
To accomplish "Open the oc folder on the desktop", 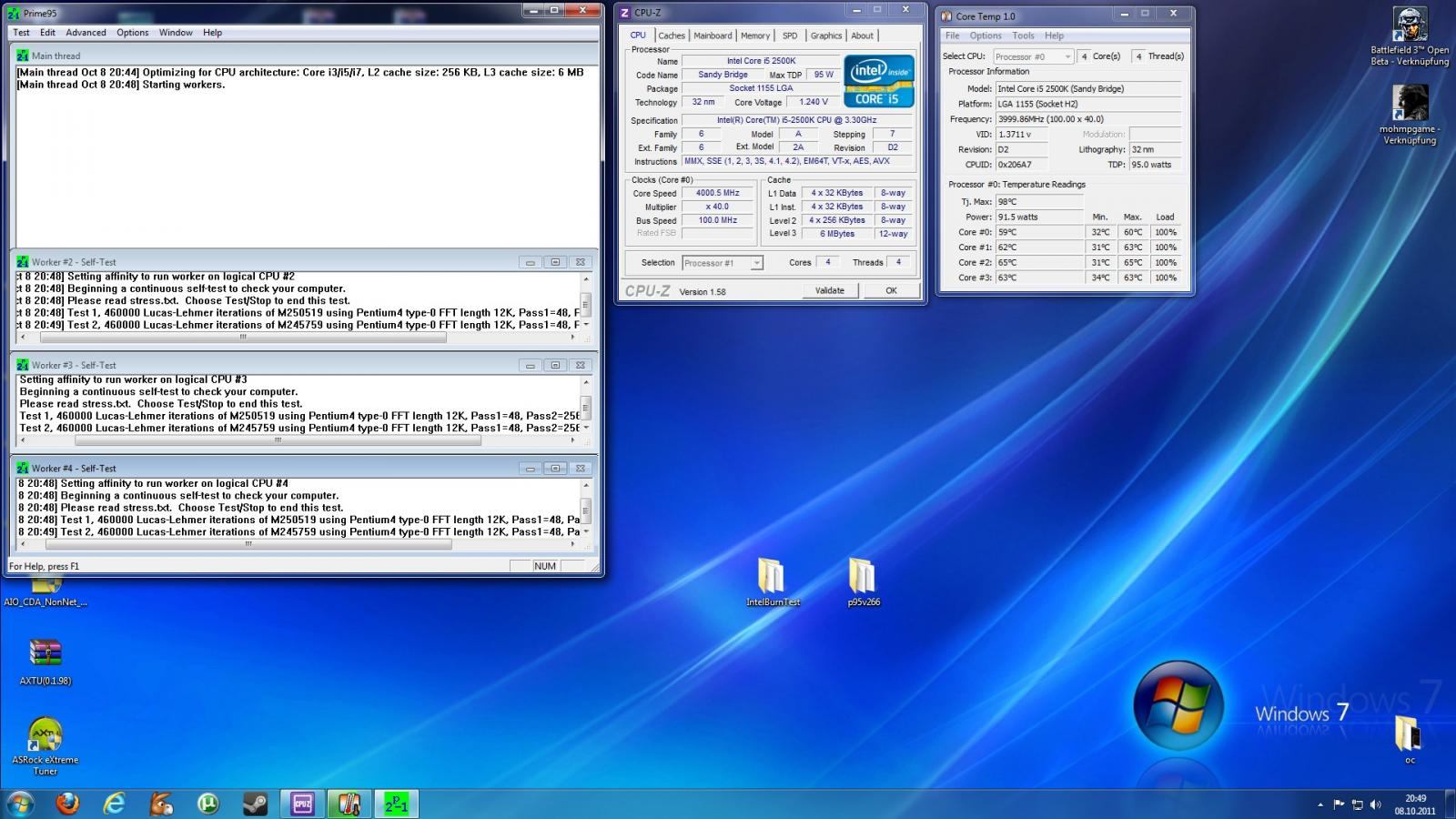I will pyautogui.click(x=1410, y=739).
